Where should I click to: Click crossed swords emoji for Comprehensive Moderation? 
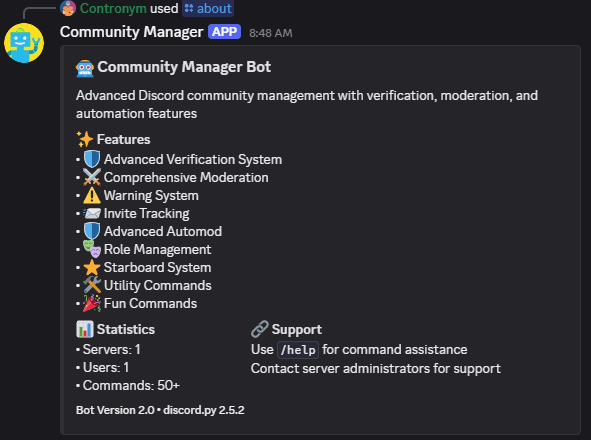click(x=92, y=177)
